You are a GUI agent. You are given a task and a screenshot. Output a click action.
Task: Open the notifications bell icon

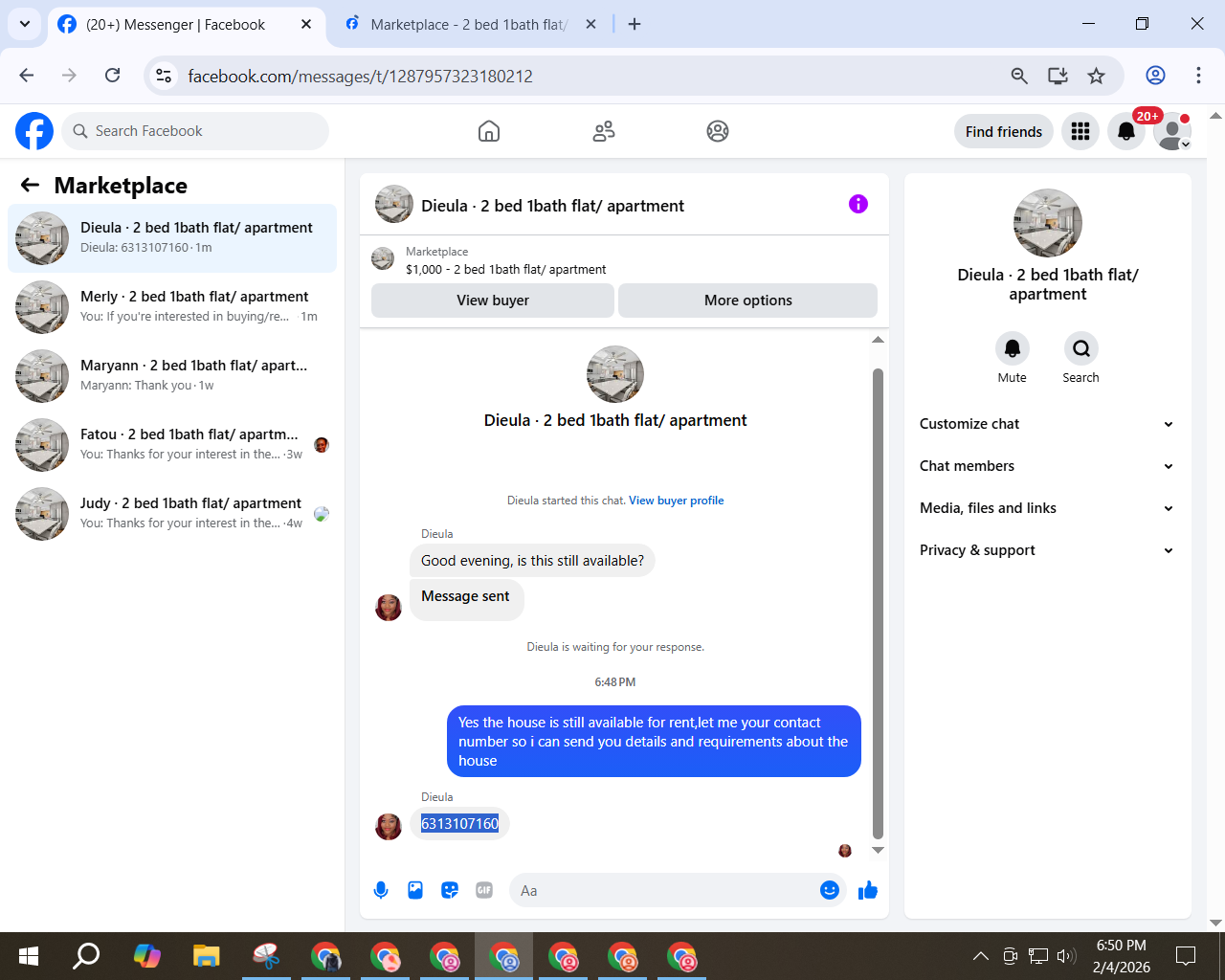(x=1126, y=131)
